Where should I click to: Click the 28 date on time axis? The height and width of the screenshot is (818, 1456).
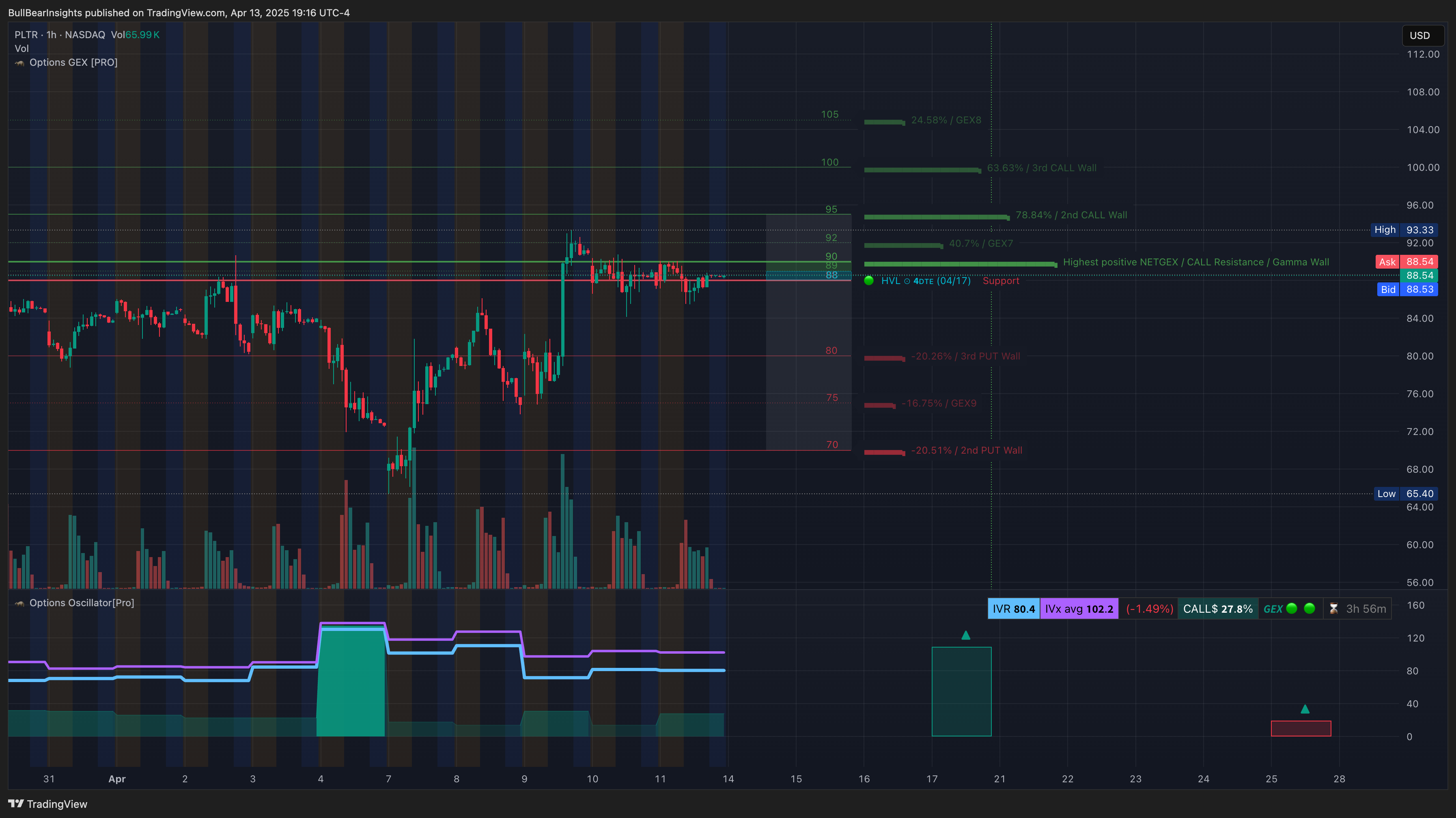point(1339,779)
